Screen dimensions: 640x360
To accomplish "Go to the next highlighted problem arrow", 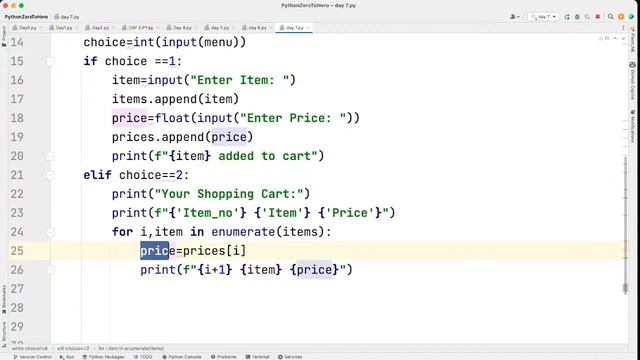I will 623,38.
